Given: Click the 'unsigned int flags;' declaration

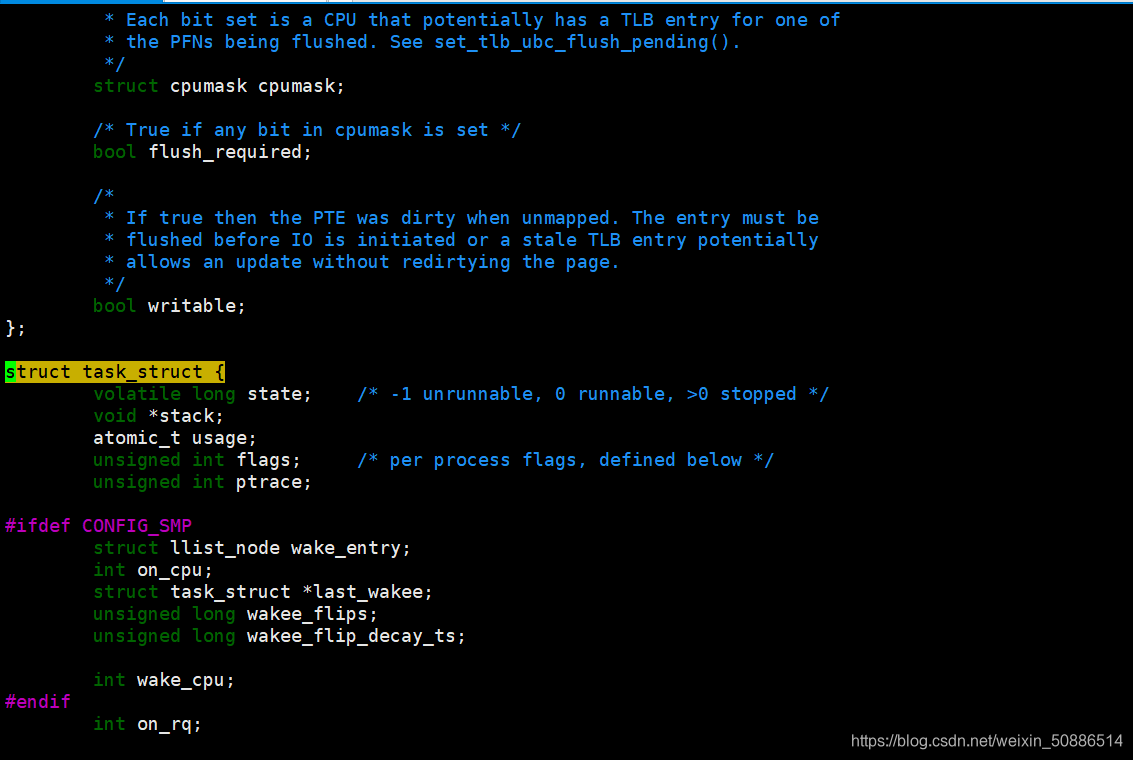Looking at the screenshot, I should tap(197, 460).
